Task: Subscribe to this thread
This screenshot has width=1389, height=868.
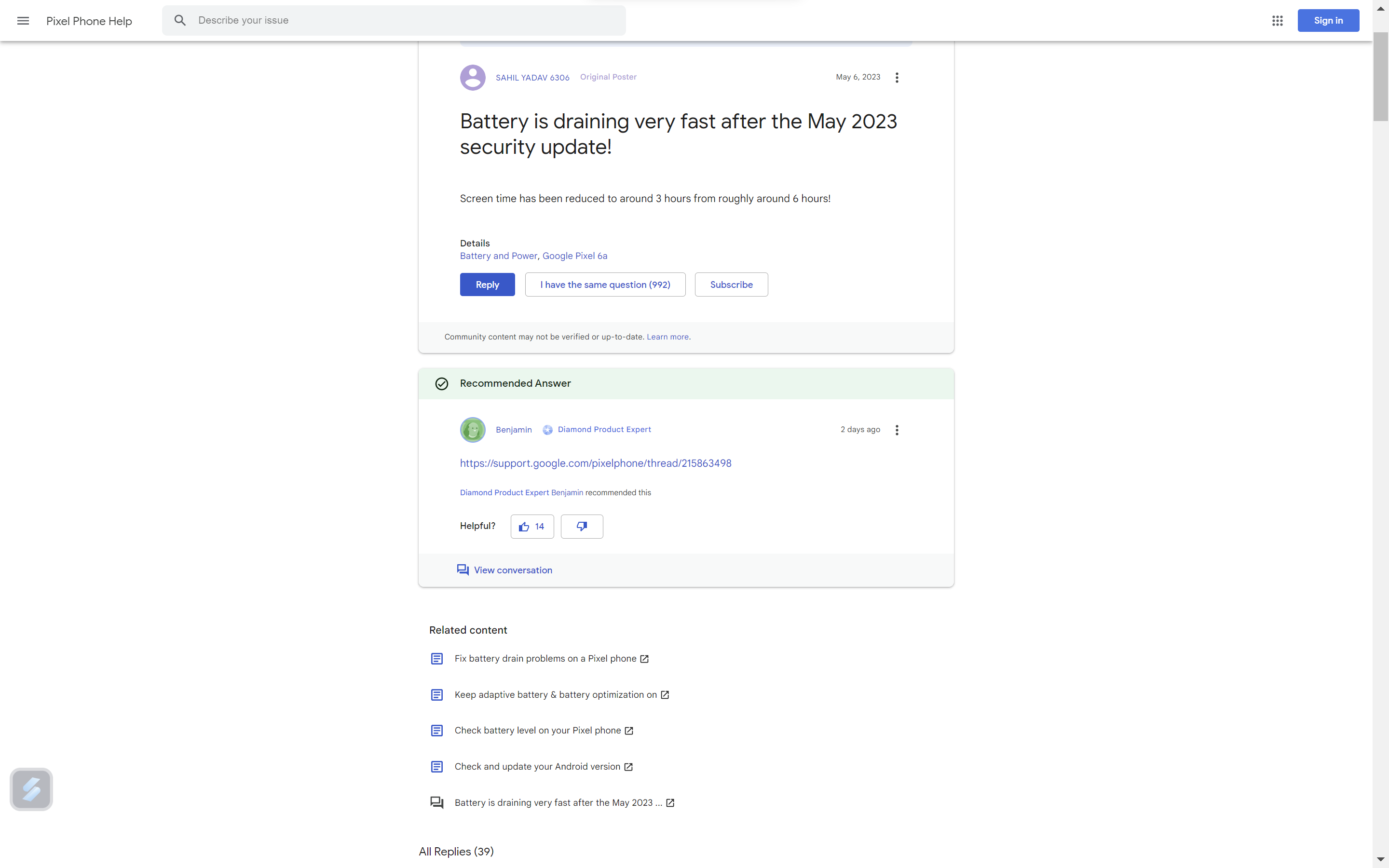Action: click(x=731, y=285)
